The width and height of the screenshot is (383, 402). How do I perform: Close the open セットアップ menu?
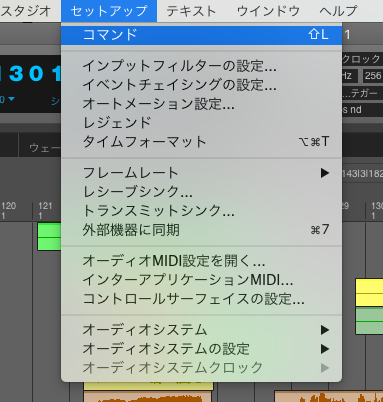coord(109,11)
